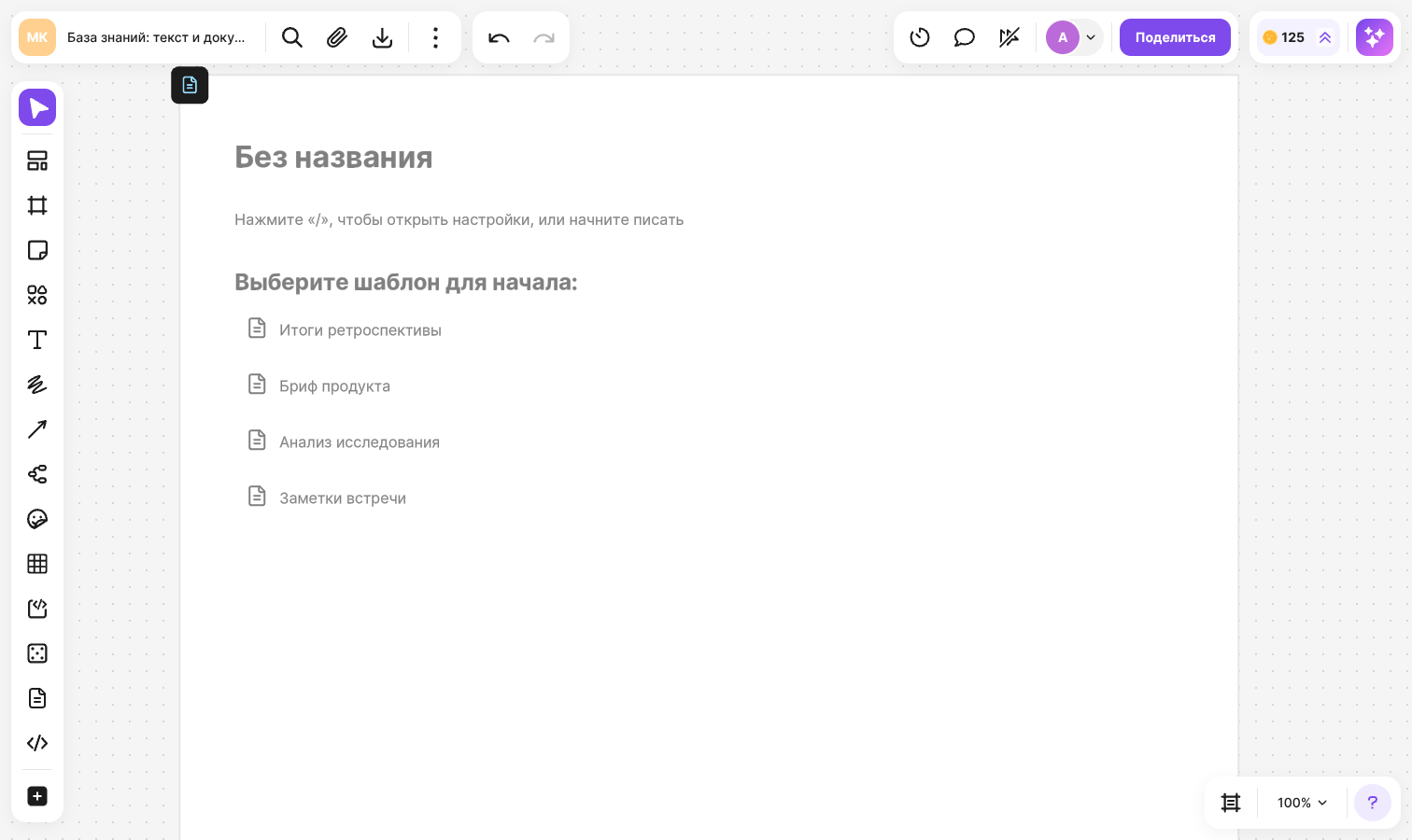Open the code block tool
Image resolution: width=1412 pixels, height=840 pixels.
tap(37, 743)
